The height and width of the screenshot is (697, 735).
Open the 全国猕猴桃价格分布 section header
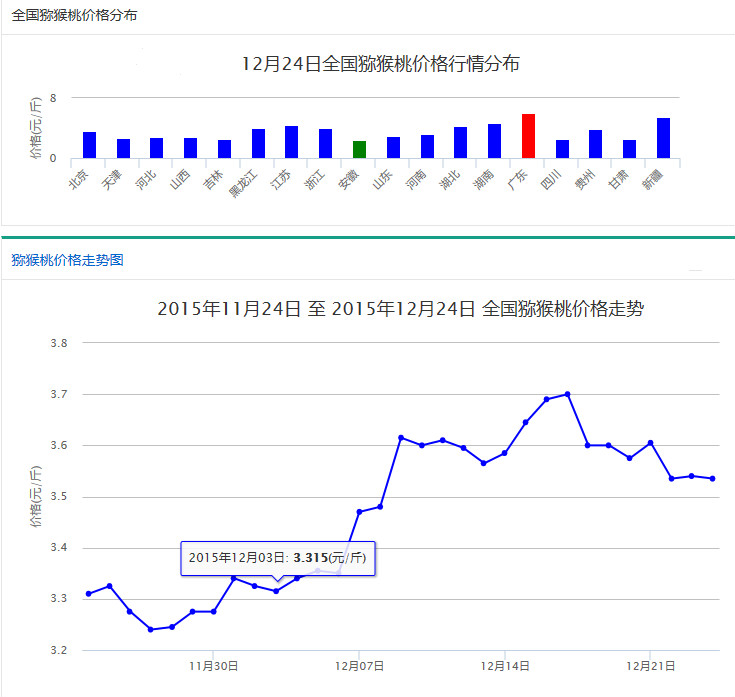pos(75,16)
